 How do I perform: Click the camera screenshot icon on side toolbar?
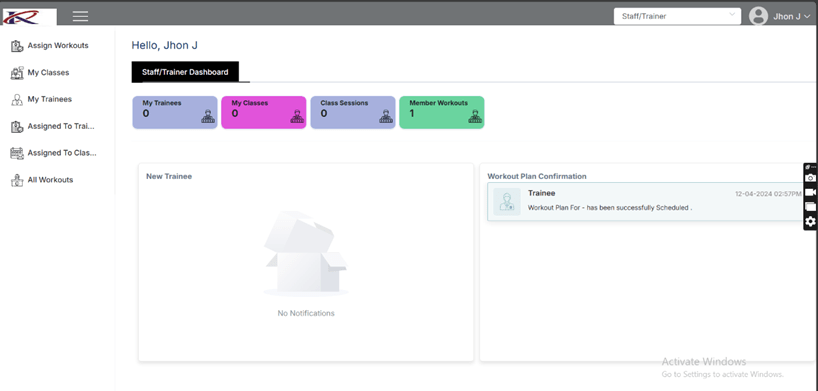[x=810, y=178]
